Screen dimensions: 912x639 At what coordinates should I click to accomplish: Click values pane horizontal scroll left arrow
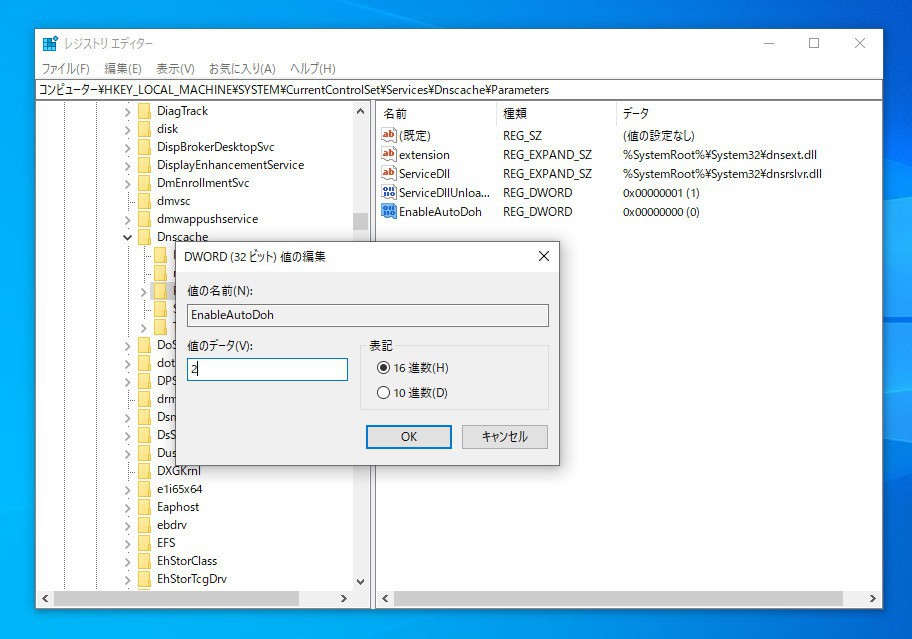[385, 598]
